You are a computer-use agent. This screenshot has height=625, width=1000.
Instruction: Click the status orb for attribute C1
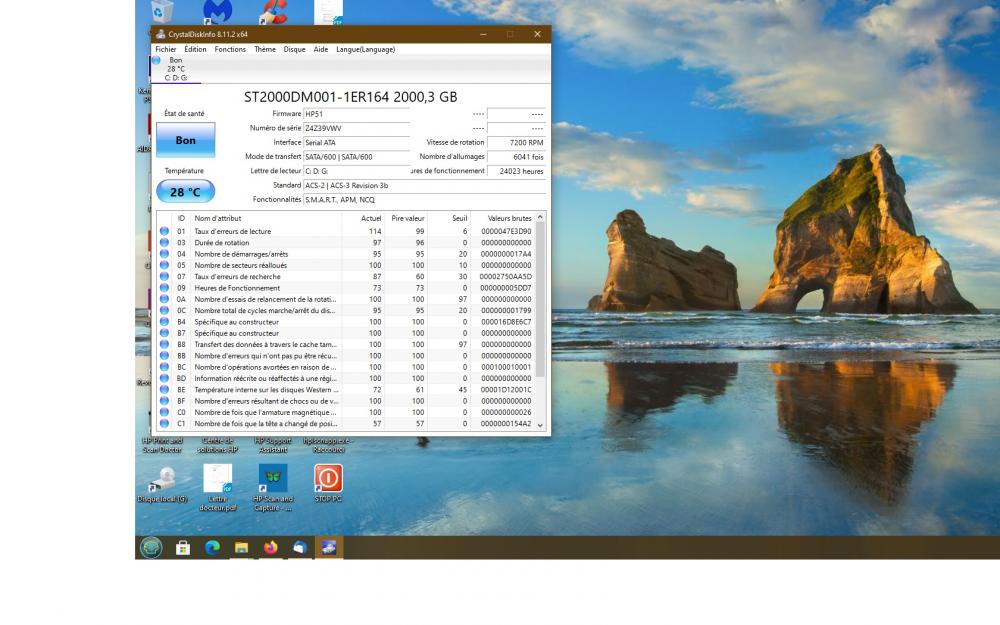coord(164,423)
